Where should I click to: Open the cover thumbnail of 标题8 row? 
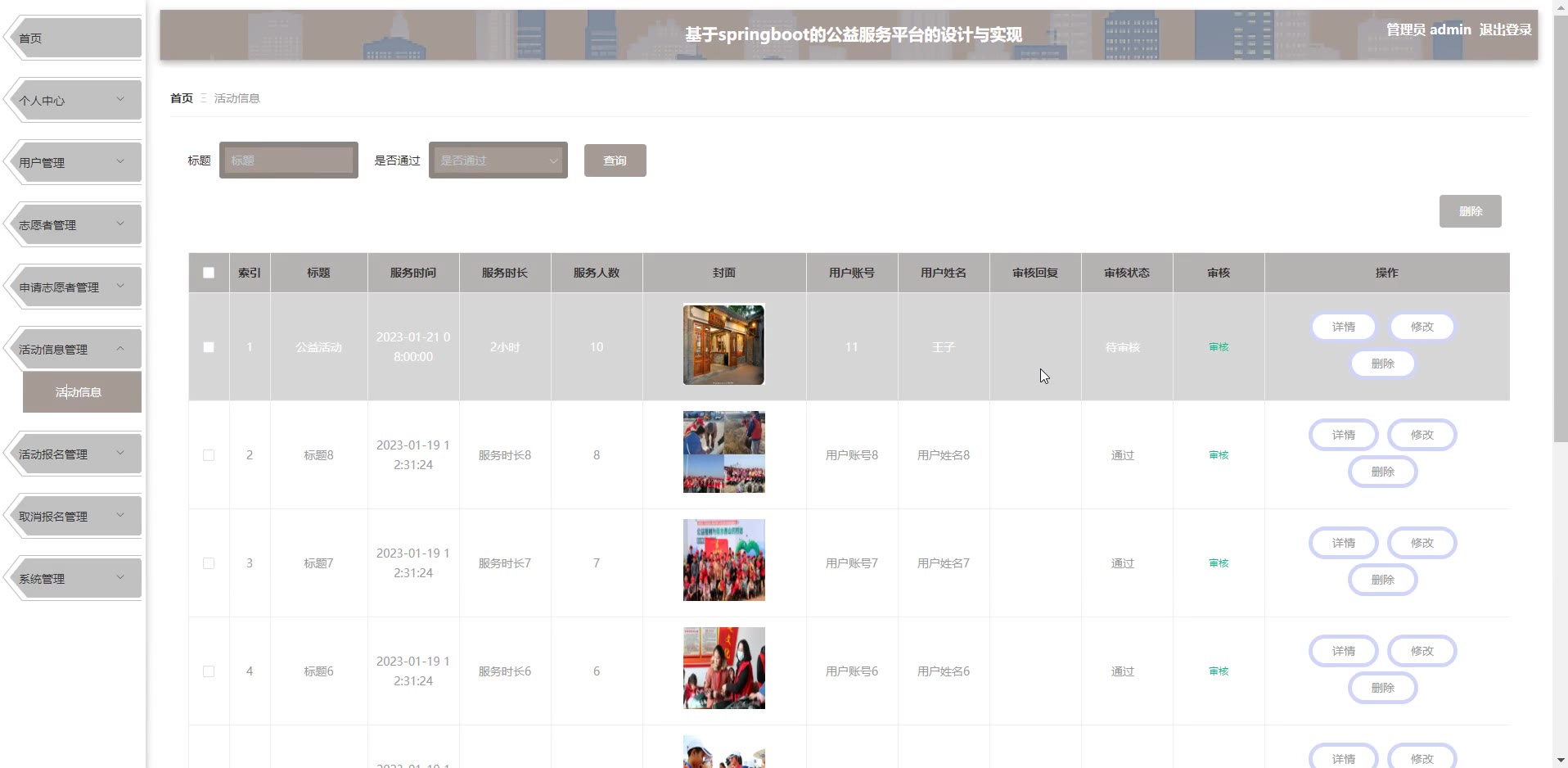pyautogui.click(x=724, y=452)
